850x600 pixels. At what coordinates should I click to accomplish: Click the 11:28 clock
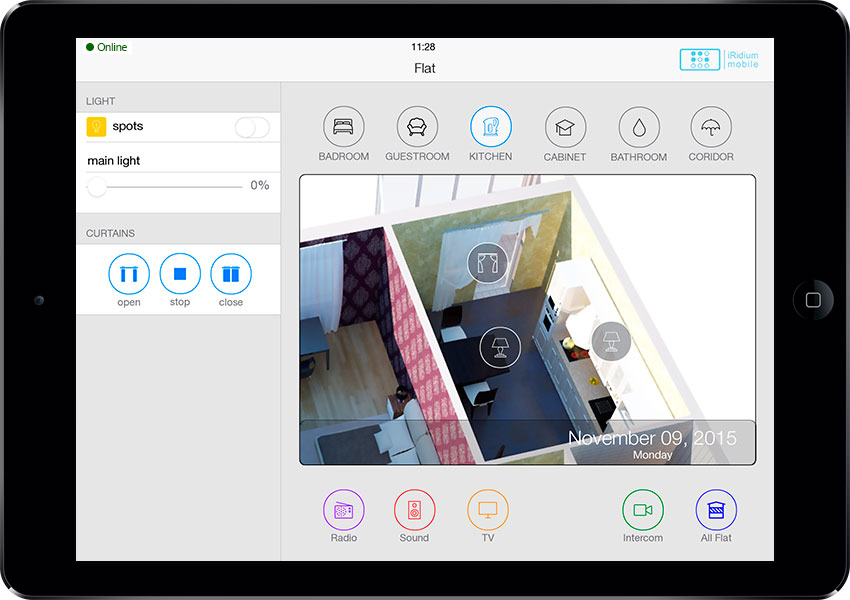423,47
